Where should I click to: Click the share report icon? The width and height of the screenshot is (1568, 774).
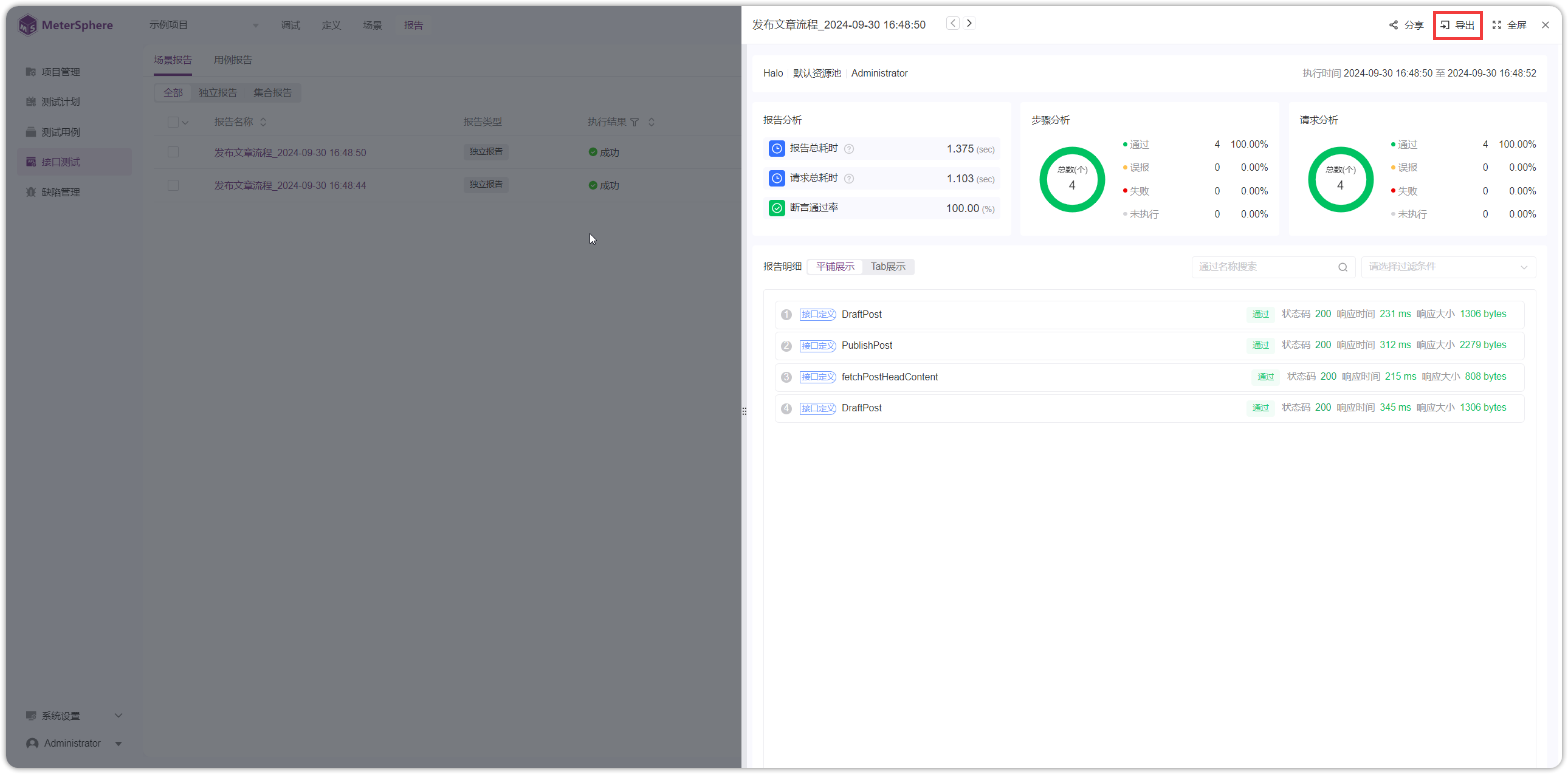1394,25
